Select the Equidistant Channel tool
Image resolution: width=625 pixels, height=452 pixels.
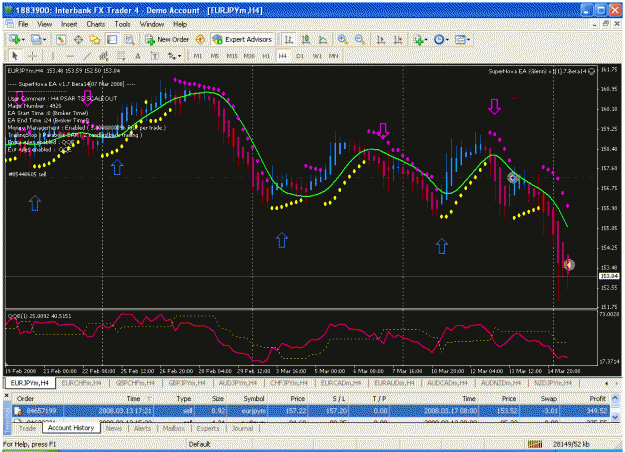pyautogui.click(x=104, y=56)
